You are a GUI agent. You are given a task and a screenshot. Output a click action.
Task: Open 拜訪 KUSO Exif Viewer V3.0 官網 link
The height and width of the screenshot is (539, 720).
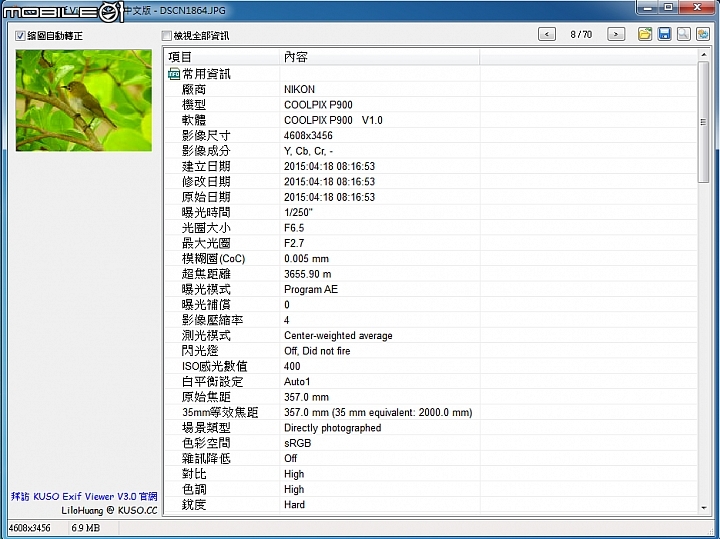pyautogui.click(x=84, y=496)
